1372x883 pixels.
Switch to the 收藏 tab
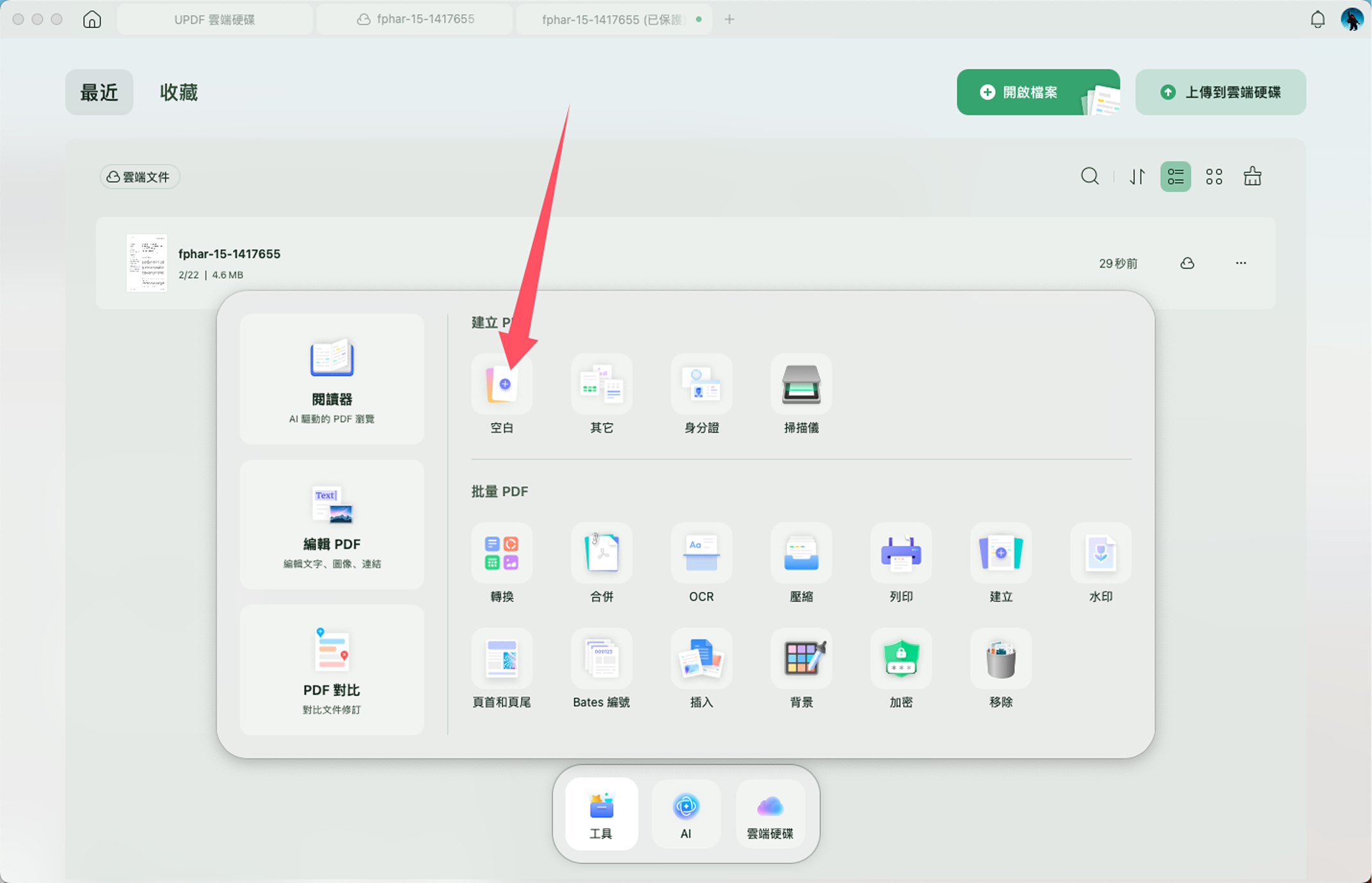[x=179, y=92]
